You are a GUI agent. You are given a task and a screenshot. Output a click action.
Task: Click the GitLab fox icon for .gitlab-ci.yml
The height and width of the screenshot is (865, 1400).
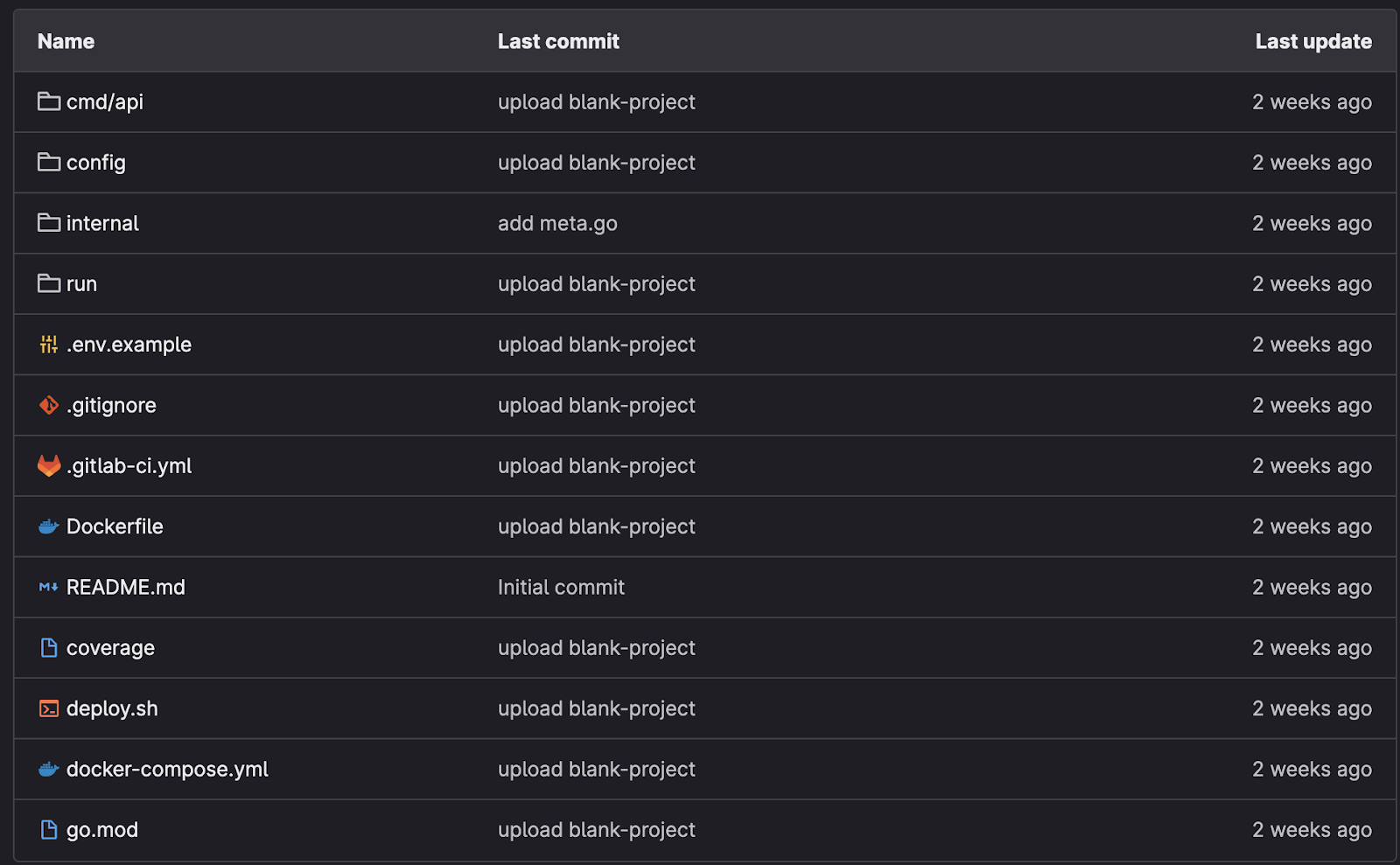pyautogui.click(x=49, y=466)
